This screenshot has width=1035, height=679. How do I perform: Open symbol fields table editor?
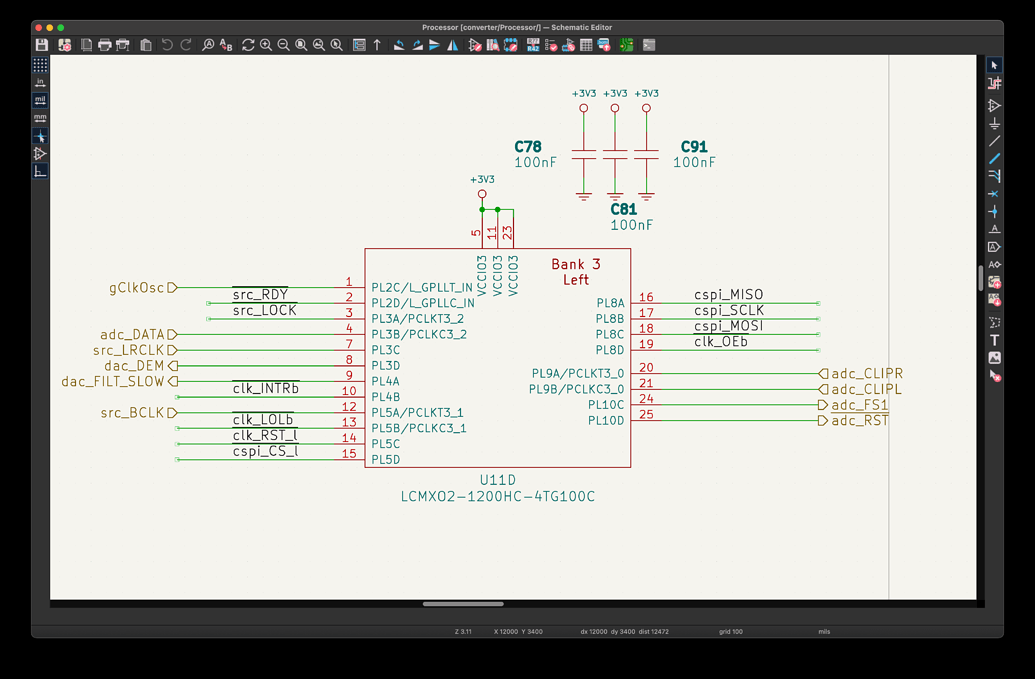[x=586, y=45]
